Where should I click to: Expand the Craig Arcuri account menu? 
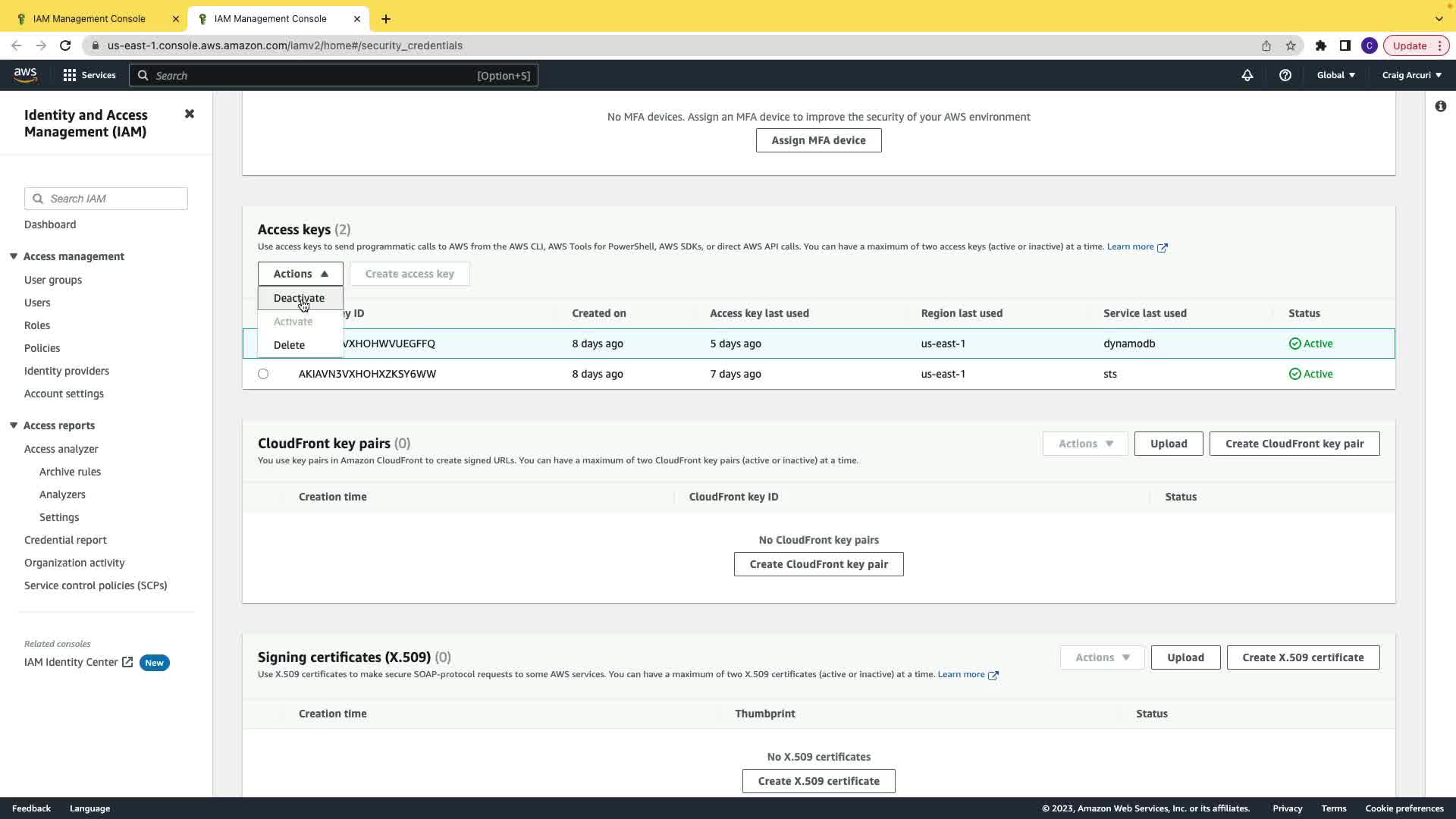tap(1411, 75)
